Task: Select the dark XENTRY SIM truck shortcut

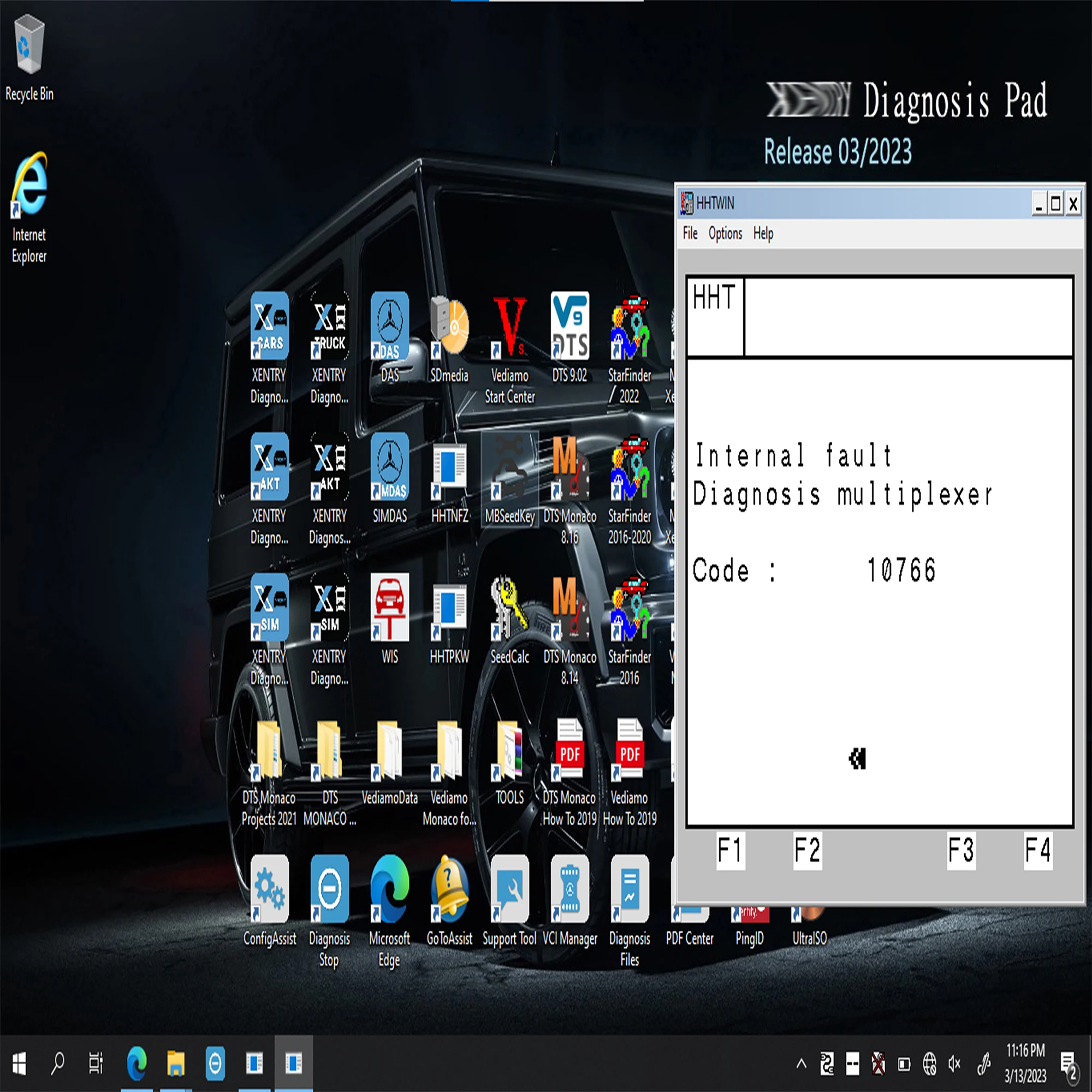Action: 330,629
